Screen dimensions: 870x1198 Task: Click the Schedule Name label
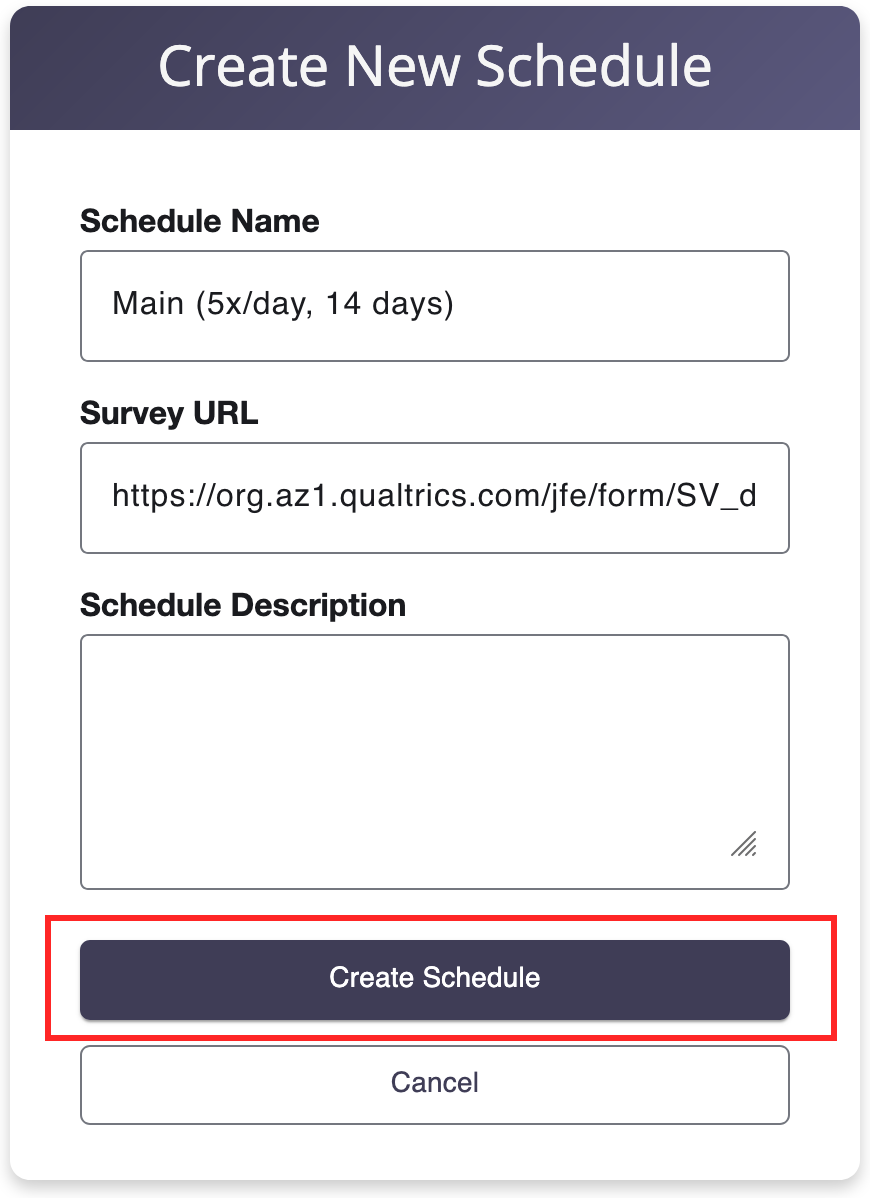199,221
